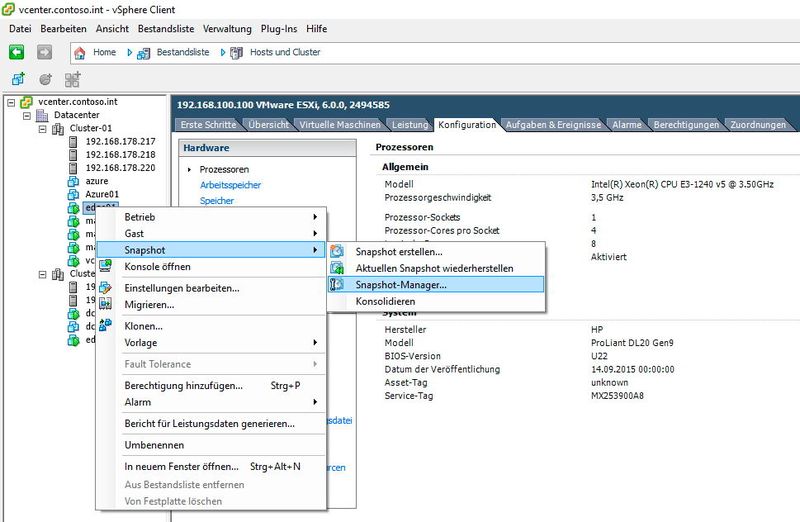
Task: Click the Konsole öffnen monitor icon
Action: pos(105,266)
